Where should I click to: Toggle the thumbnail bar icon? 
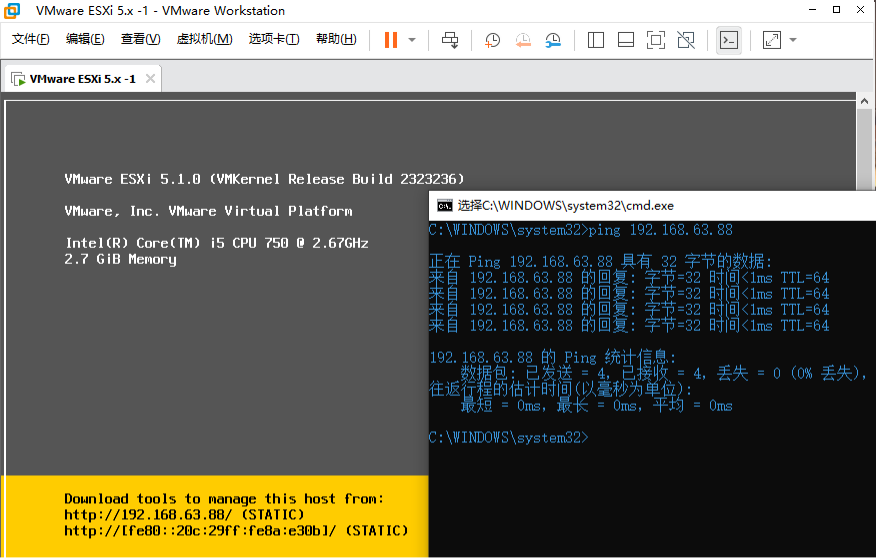[626, 40]
